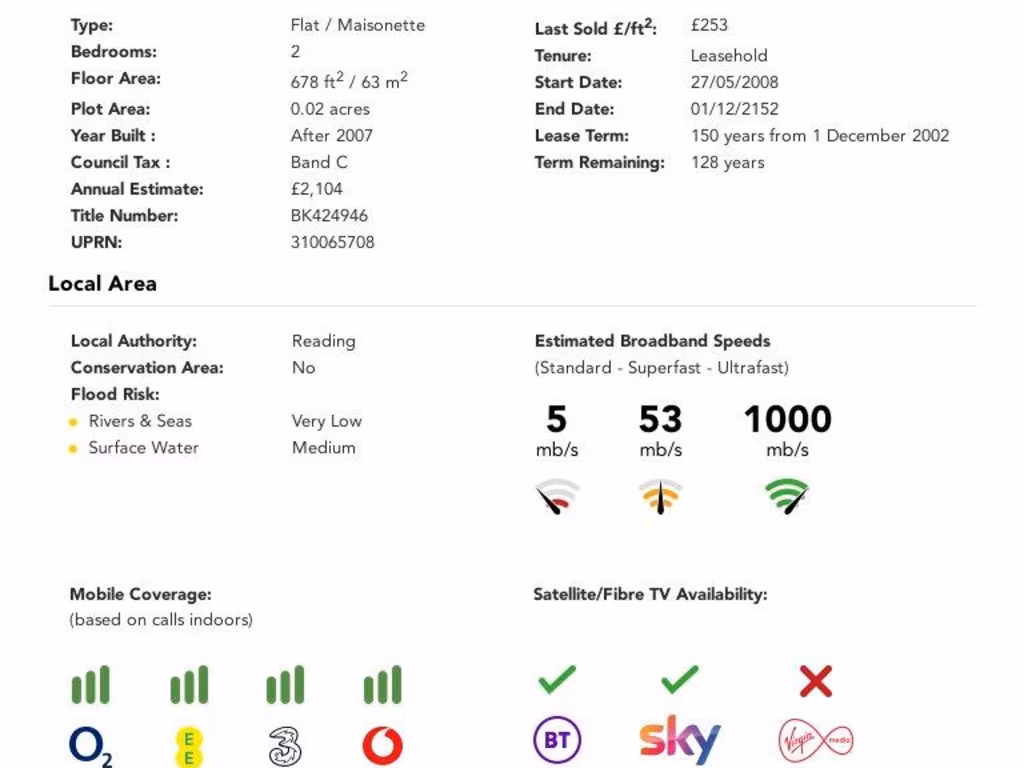Click the Sky TV logo
This screenshot has height=768, width=1024.
tap(680, 740)
